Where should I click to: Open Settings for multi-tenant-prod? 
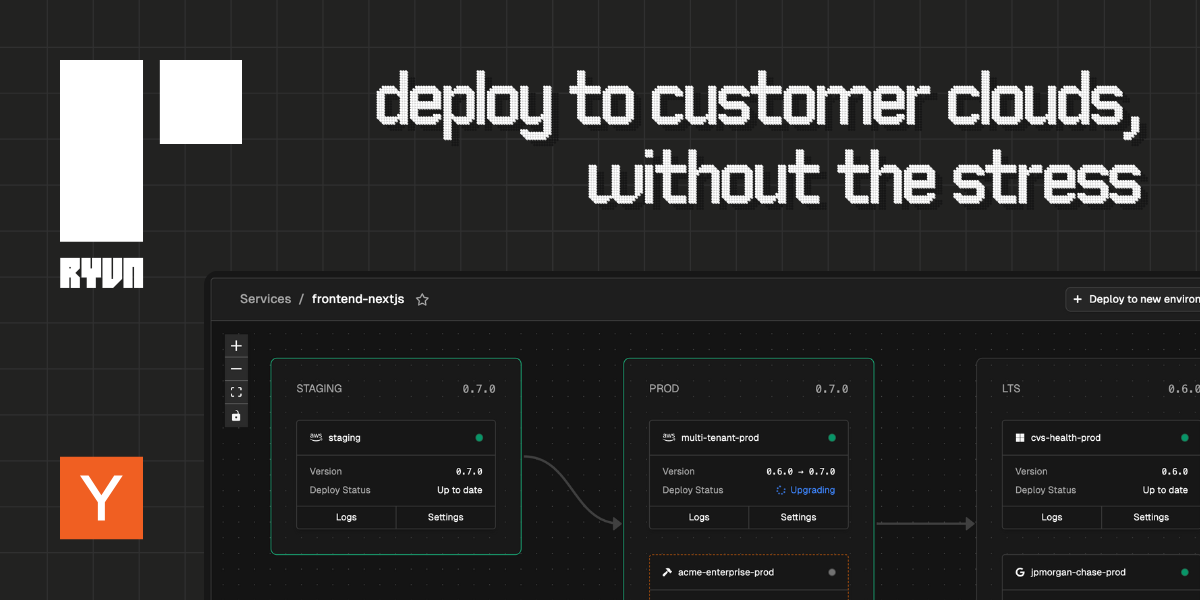click(798, 517)
